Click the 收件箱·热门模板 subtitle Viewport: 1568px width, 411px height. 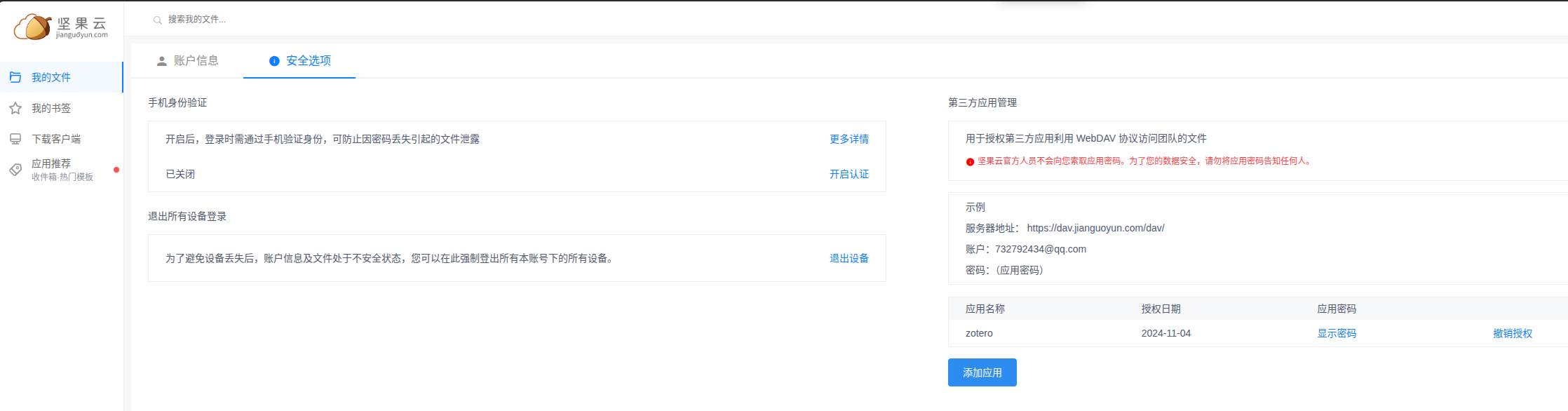(x=62, y=177)
